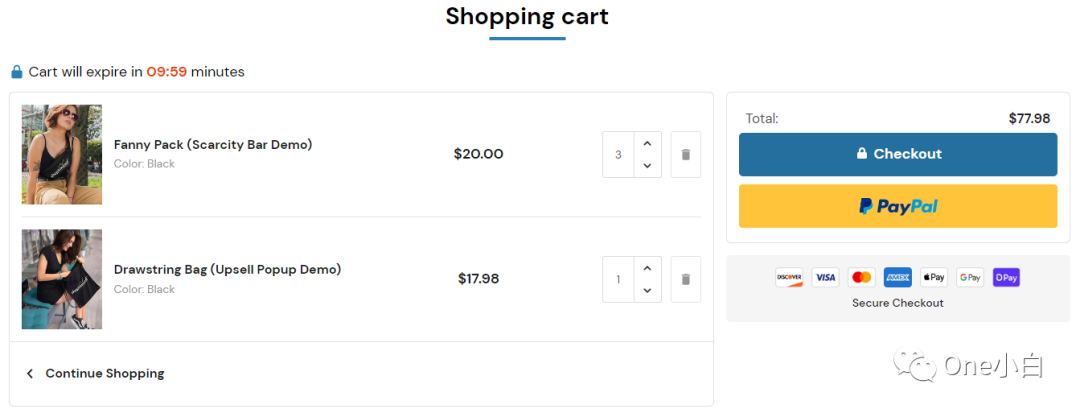This screenshot has width=1080, height=413.
Task: Click the Discover card icon
Action: pyautogui.click(x=789, y=277)
